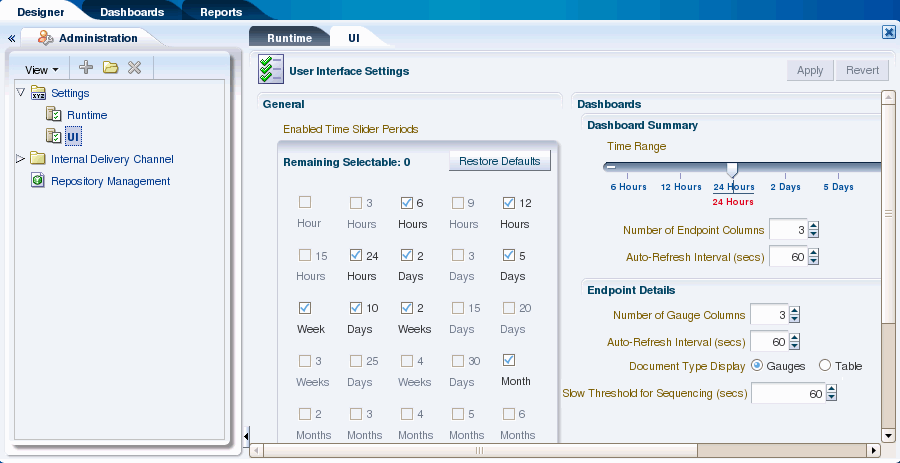The height and width of the screenshot is (463, 900).
Task: Select the Table radio button
Action: [x=825, y=365]
